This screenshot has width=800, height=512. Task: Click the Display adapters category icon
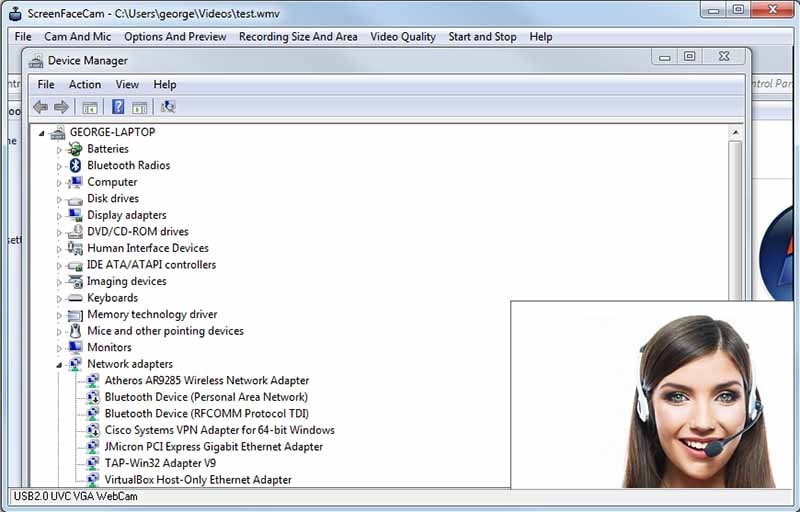coord(76,215)
